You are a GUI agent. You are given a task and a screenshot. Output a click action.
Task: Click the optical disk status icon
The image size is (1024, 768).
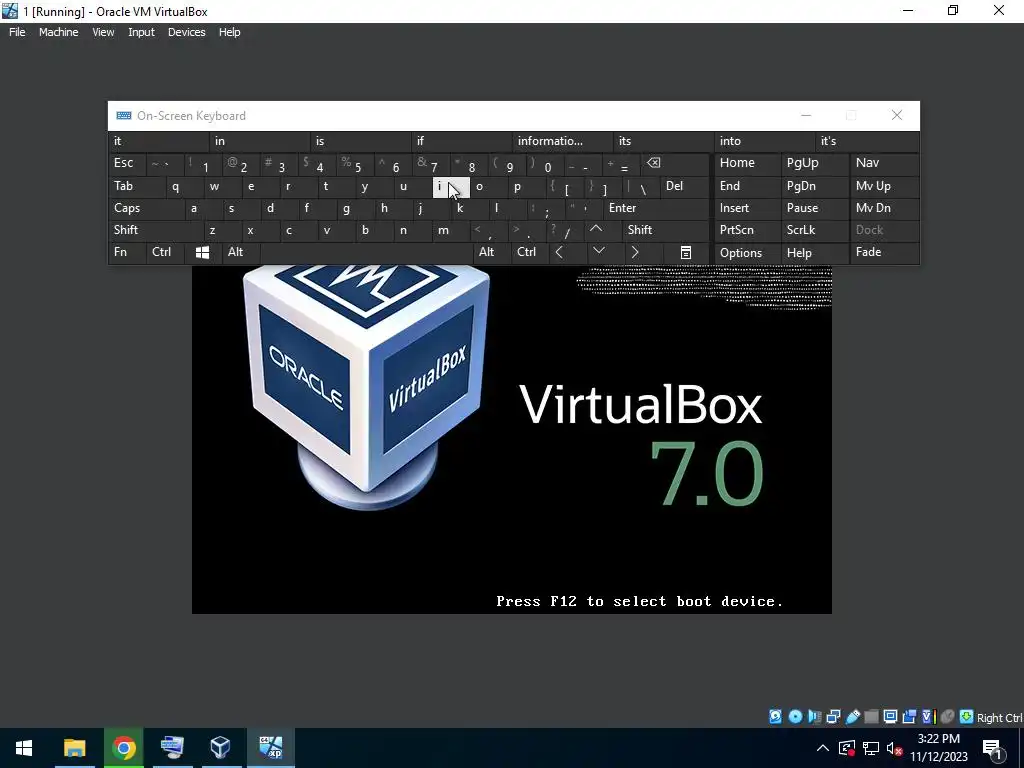[x=795, y=716]
